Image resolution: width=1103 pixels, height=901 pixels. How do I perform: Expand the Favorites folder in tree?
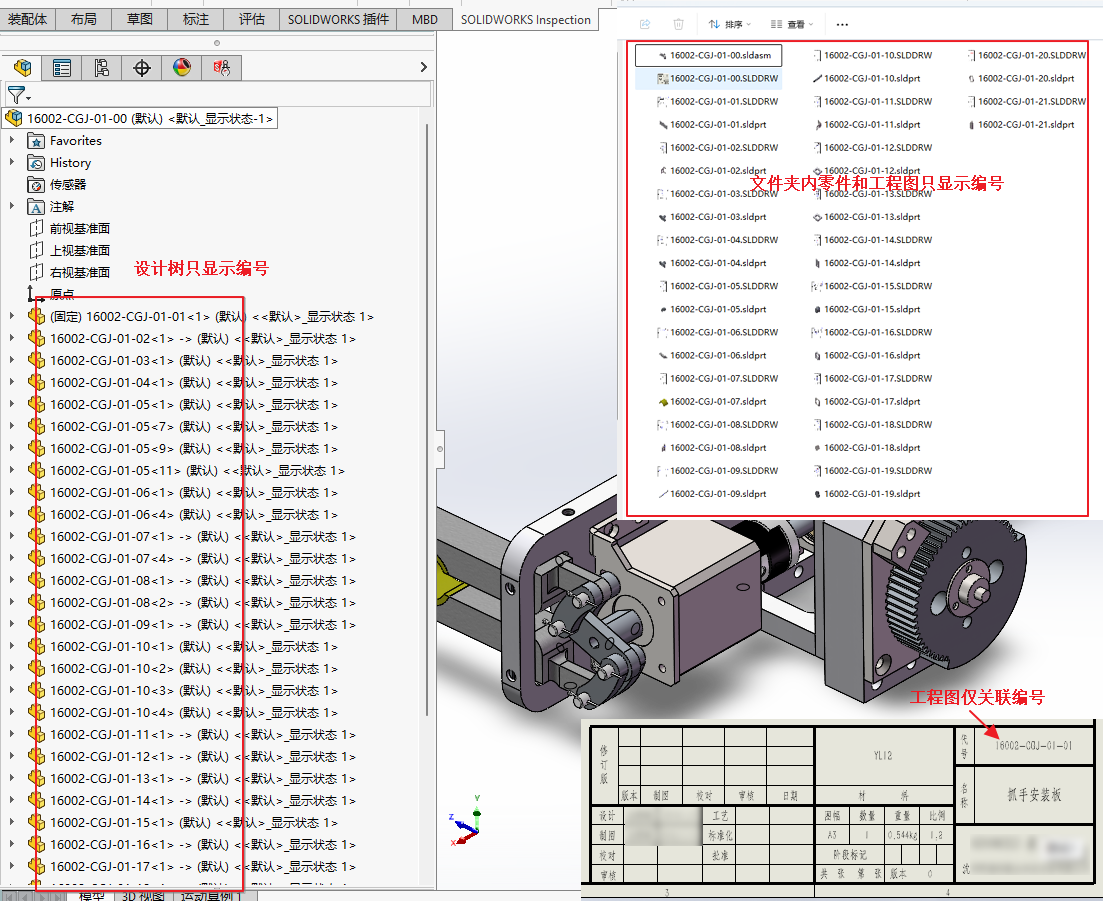[12, 141]
